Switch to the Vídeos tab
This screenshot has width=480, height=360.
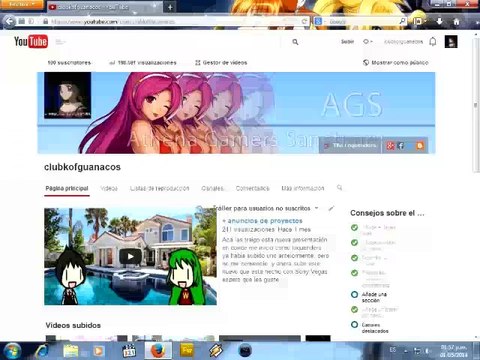[109, 188]
